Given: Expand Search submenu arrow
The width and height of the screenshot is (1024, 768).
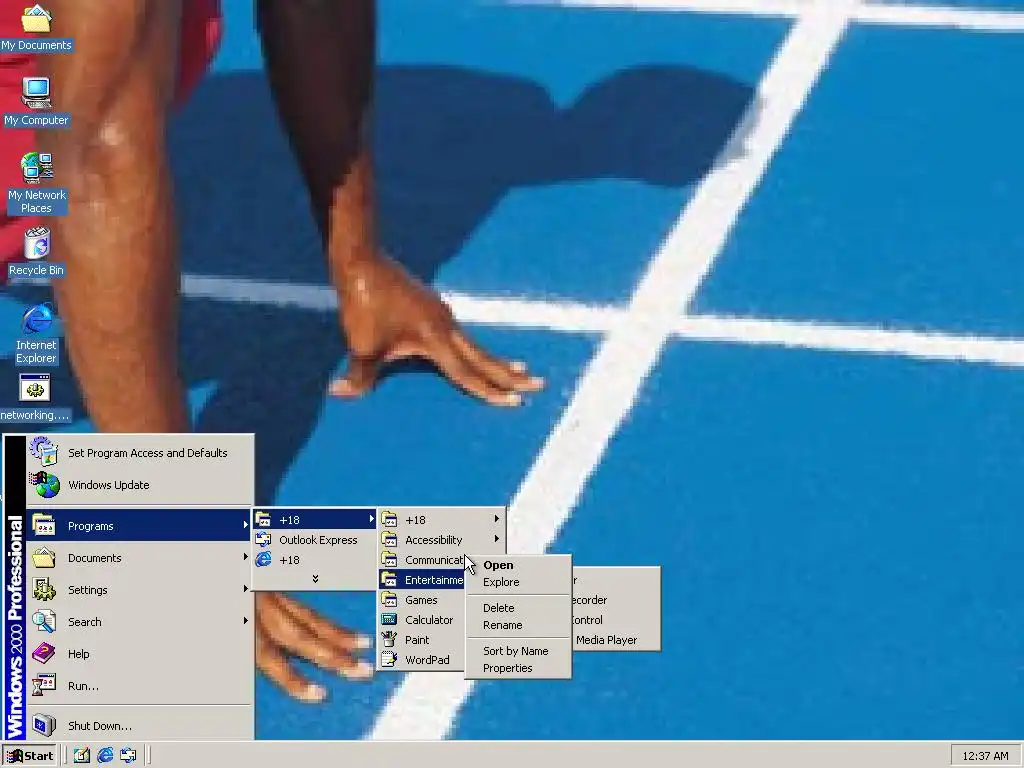Looking at the screenshot, I should (x=246, y=620).
